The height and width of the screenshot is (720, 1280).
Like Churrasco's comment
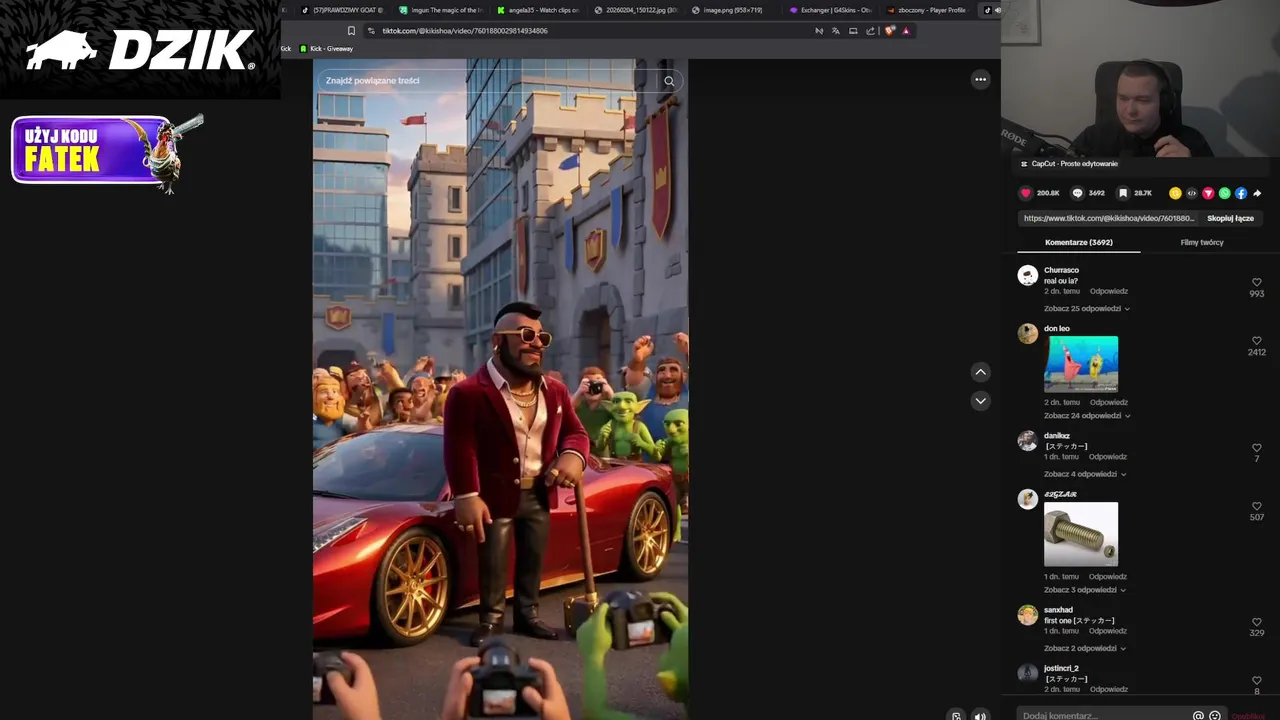1257,283
